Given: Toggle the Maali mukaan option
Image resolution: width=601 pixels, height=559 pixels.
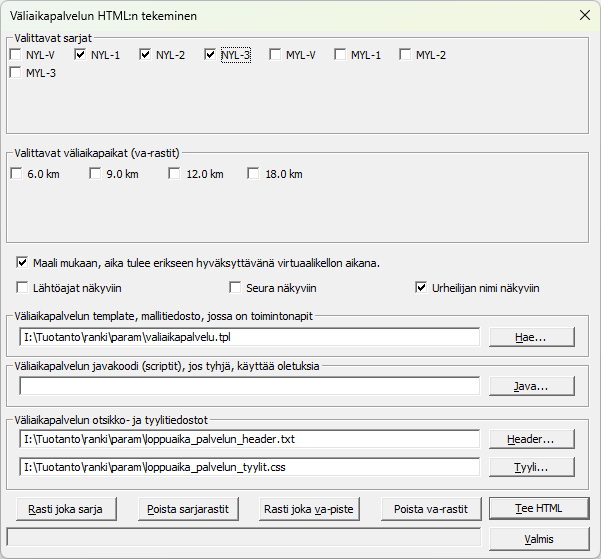Looking at the screenshot, I should click(x=23, y=263).
